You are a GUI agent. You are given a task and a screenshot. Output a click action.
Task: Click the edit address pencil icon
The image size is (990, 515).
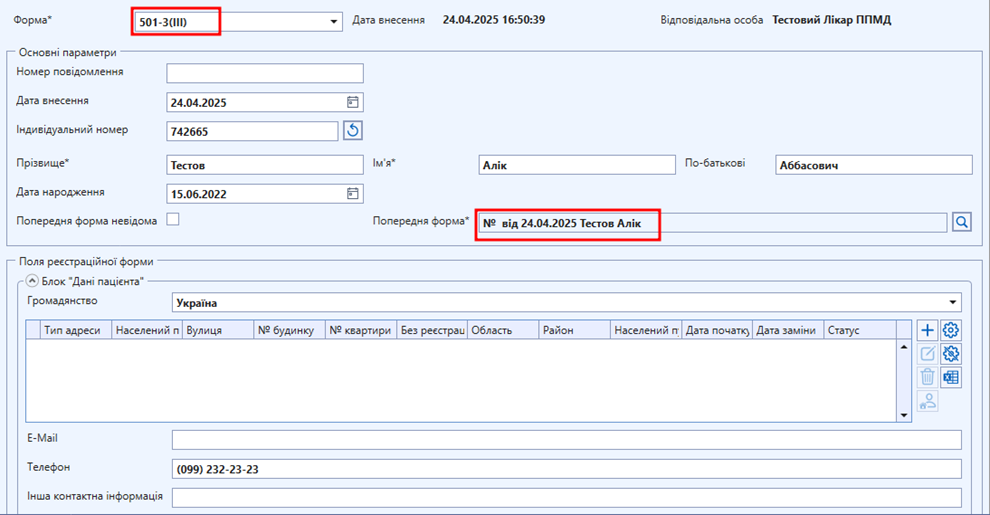(x=927, y=353)
